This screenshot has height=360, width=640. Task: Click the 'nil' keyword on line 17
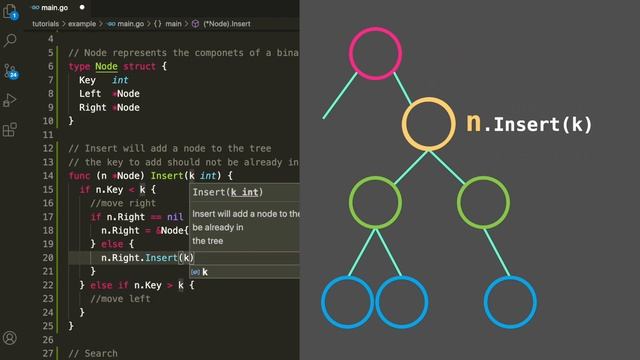175,217
